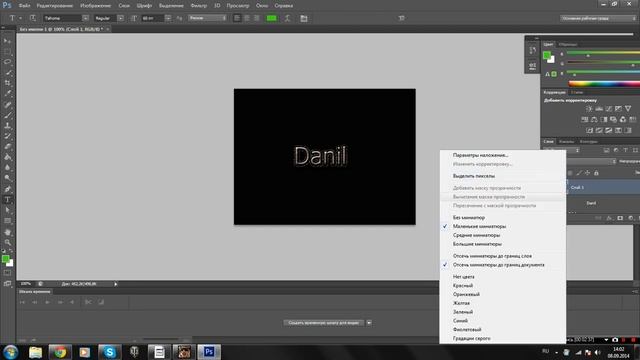Choose no thumbnails option
This screenshot has width=640, height=360.
point(469,218)
